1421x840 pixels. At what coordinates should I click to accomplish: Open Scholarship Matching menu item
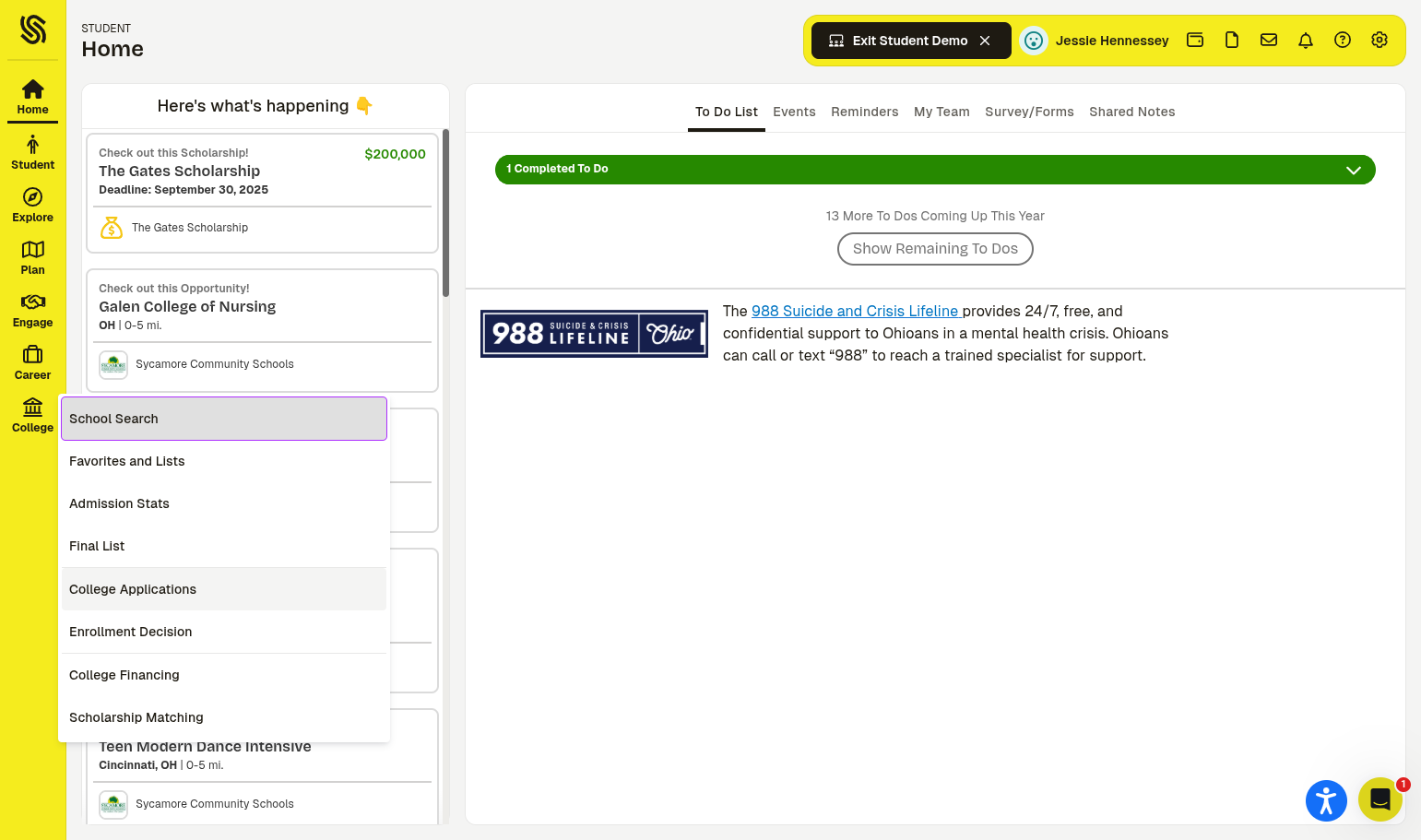pos(224,717)
